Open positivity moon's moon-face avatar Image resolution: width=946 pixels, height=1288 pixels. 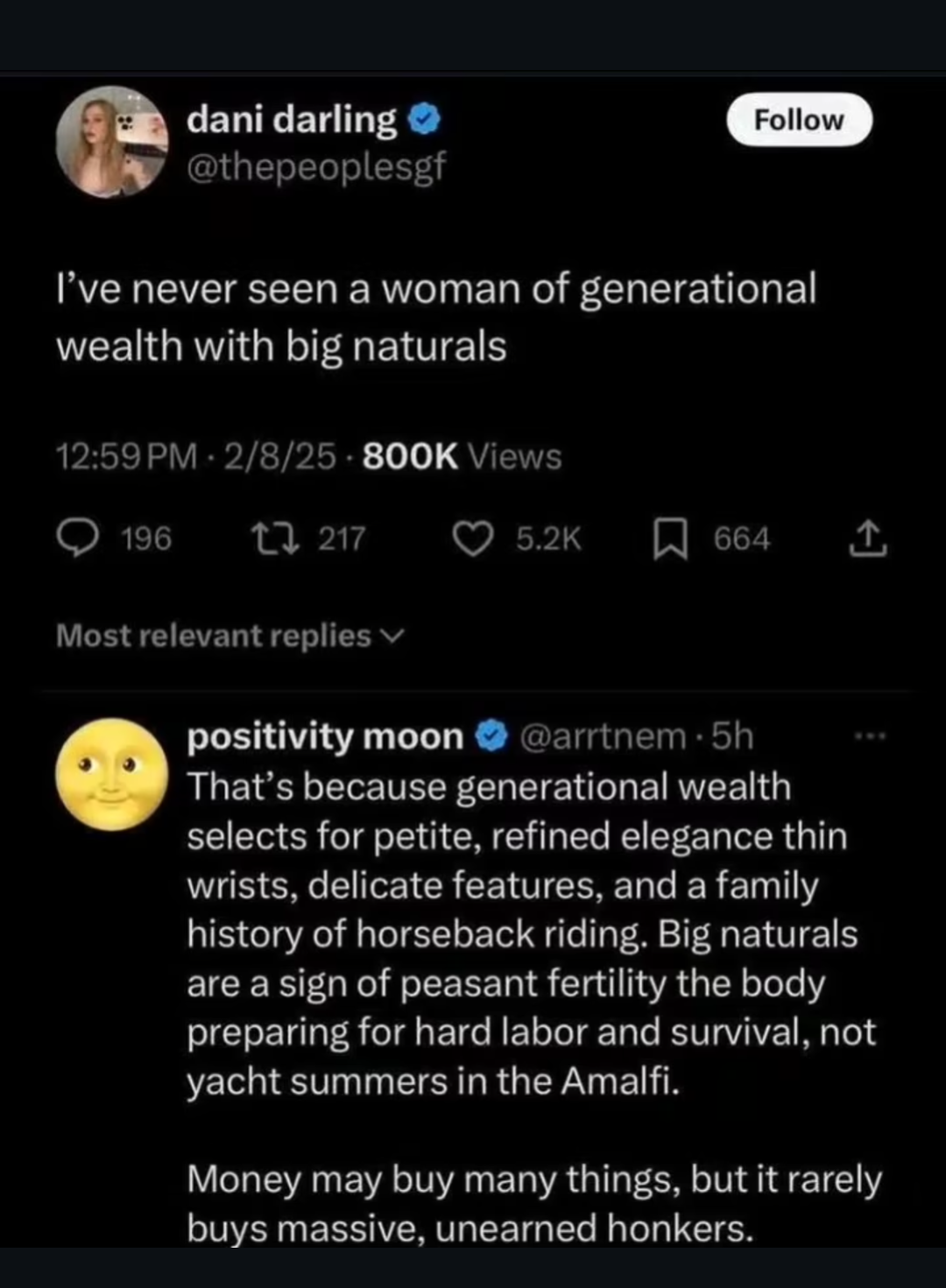[x=111, y=774]
